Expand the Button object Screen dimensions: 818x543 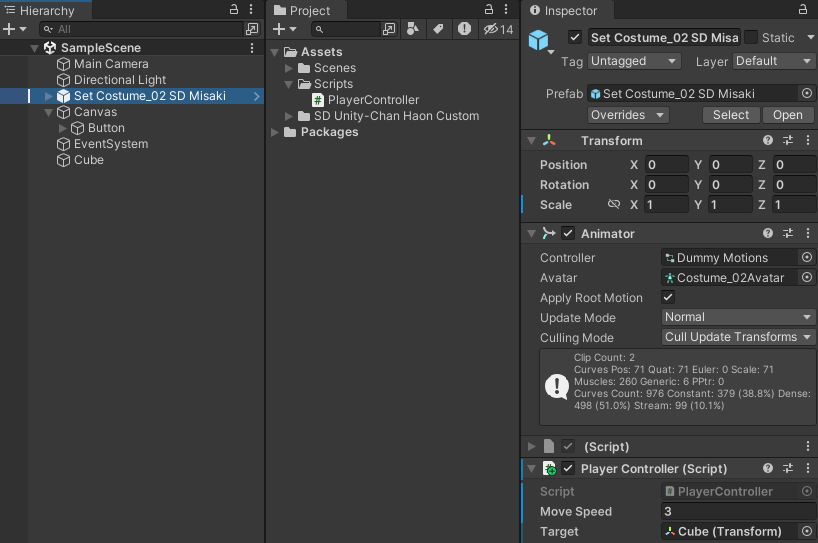tap(63, 128)
